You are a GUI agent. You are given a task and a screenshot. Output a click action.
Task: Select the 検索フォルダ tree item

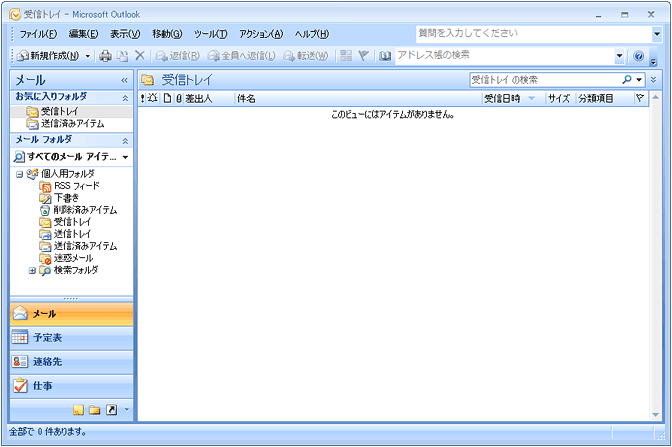point(69,270)
